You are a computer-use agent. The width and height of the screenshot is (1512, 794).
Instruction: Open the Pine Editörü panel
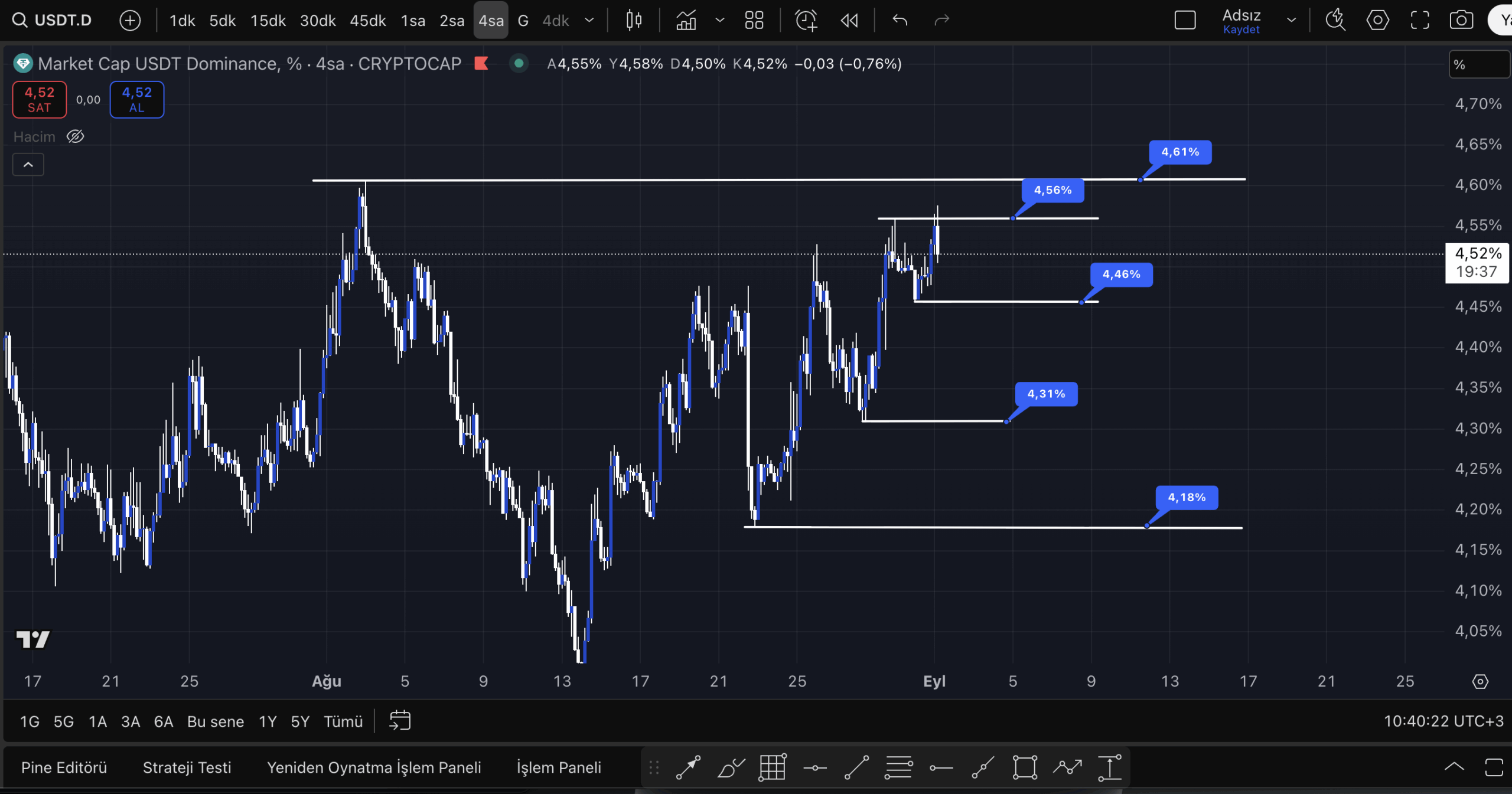point(63,767)
